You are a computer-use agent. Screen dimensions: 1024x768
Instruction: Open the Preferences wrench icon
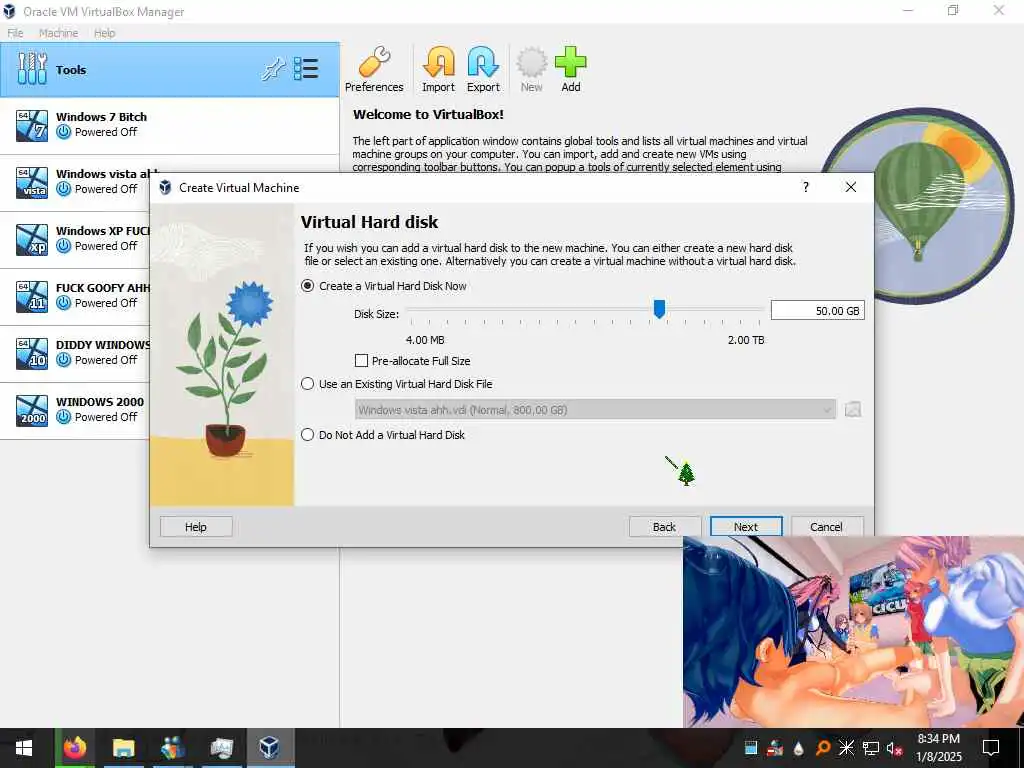[x=374, y=63]
